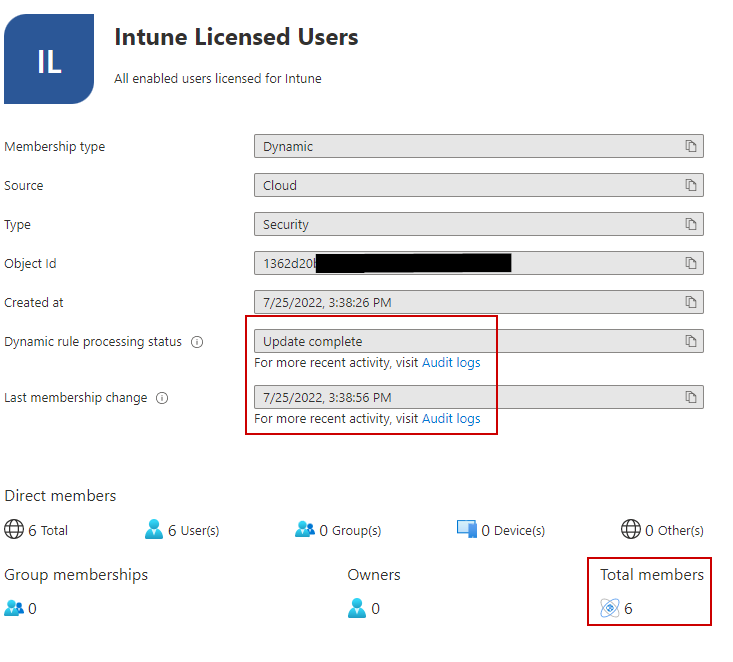Open the 0 Device(s) direct members
Screen dimensions: 733x662
pos(501,530)
